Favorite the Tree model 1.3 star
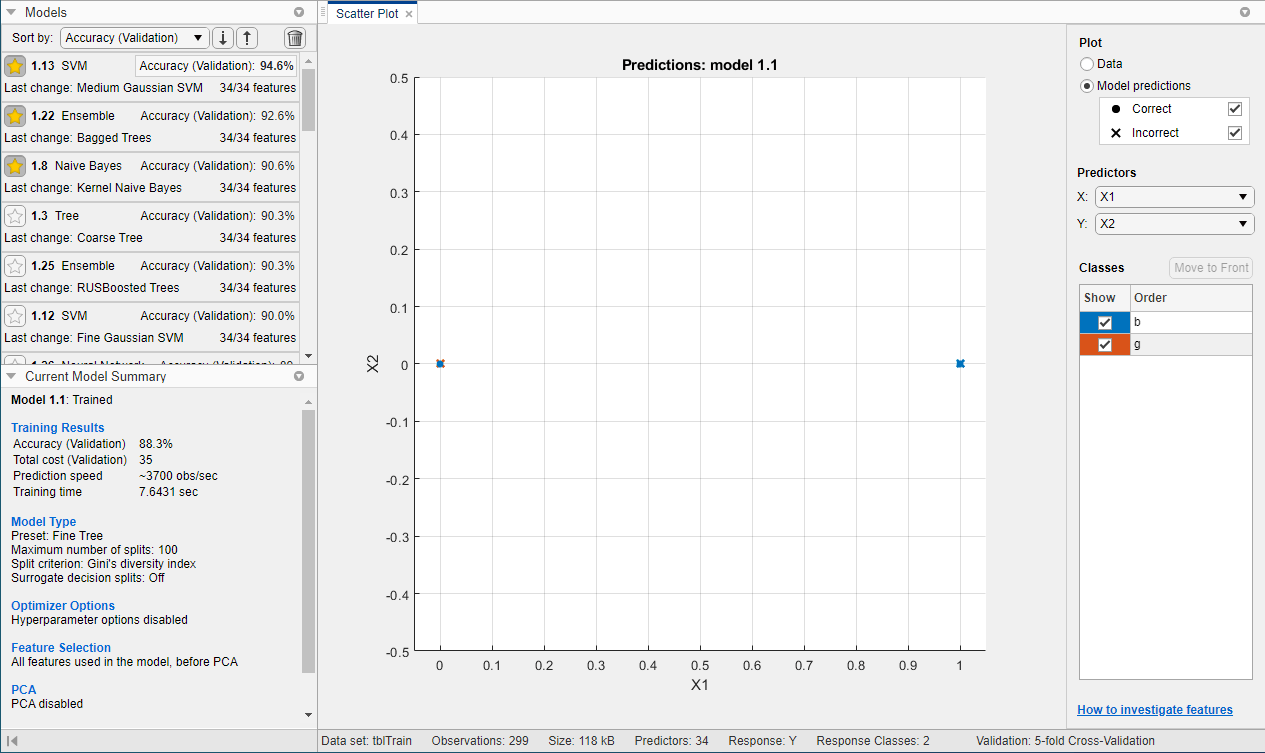This screenshot has width=1265, height=753. (x=16, y=215)
